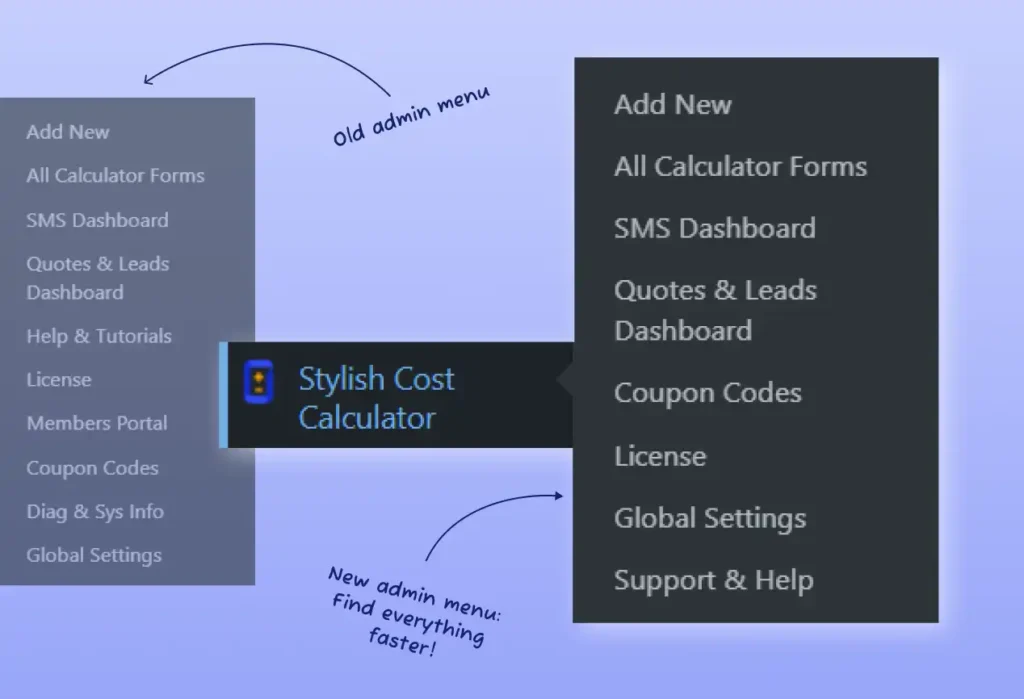Click the Stylish Cost Calculator plugin icon
The width and height of the screenshot is (1024, 699).
tap(259, 382)
